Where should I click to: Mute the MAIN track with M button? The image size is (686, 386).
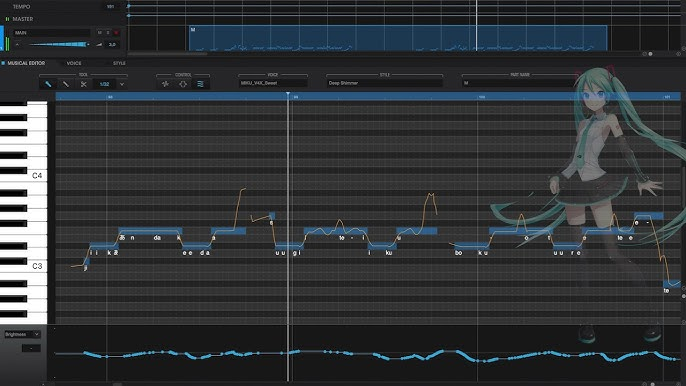coord(100,32)
